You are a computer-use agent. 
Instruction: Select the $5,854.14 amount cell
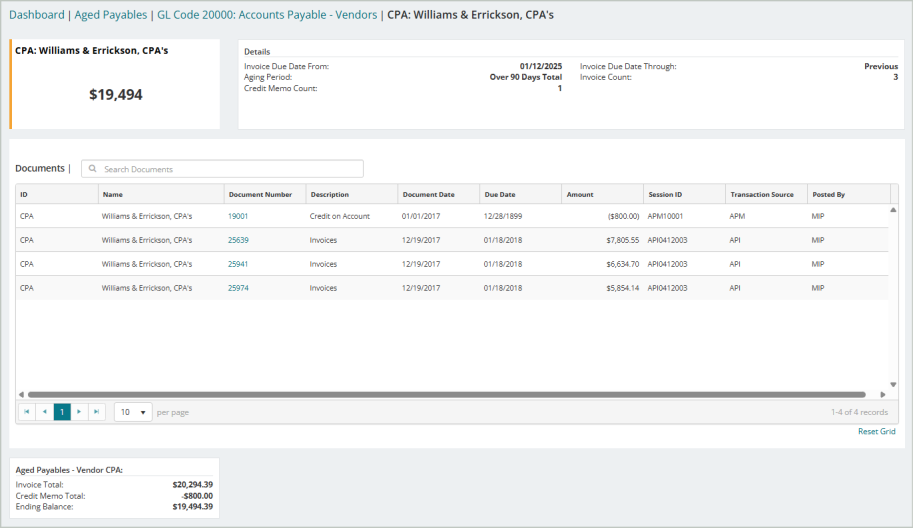[x=603, y=288]
